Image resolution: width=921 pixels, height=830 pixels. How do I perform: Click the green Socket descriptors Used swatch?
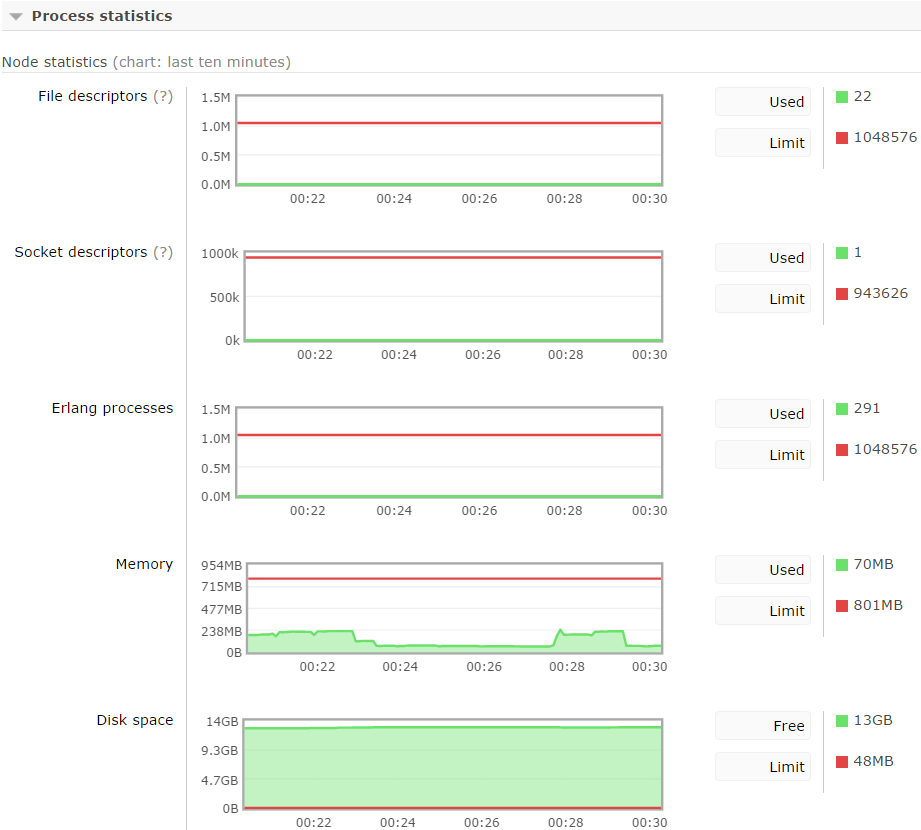(x=842, y=253)
